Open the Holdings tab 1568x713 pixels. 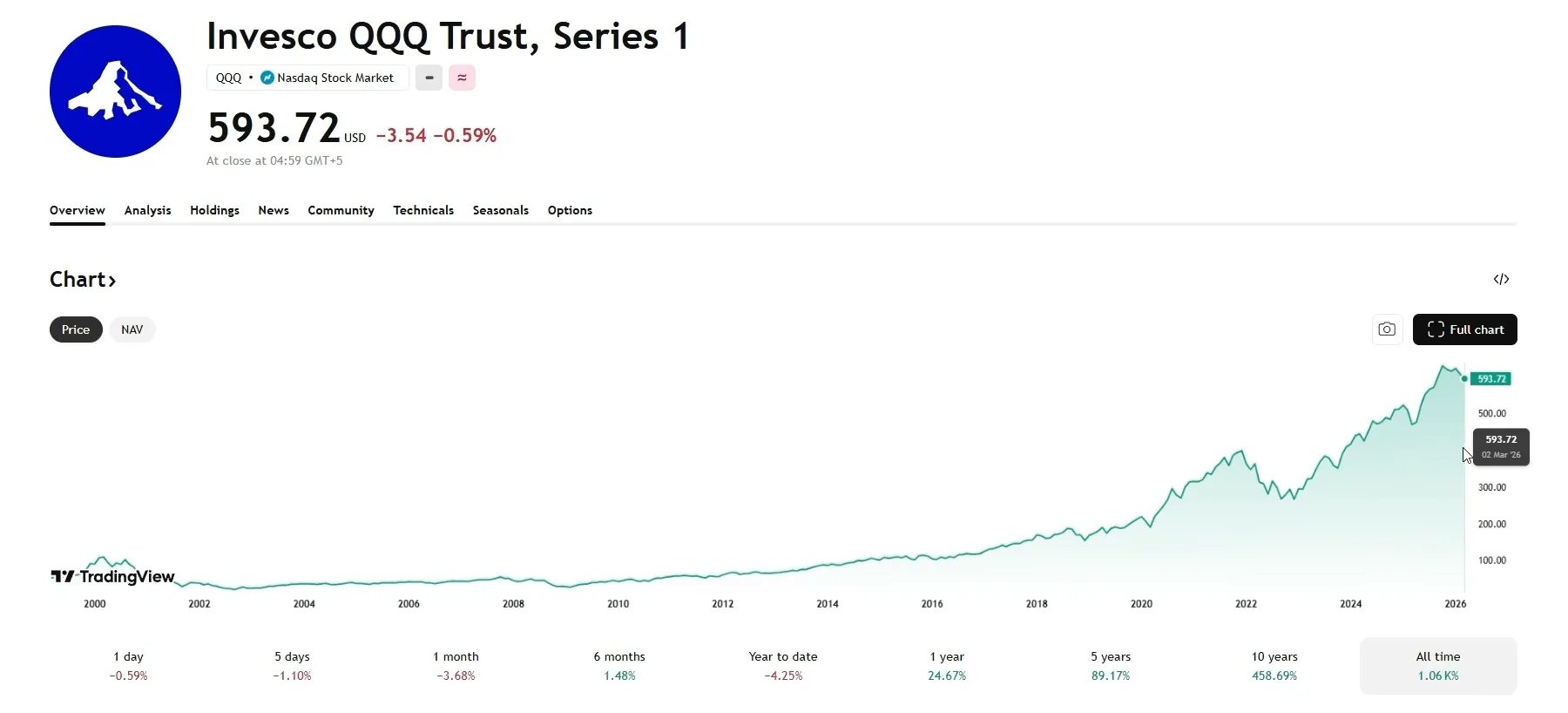pos(214,210)
